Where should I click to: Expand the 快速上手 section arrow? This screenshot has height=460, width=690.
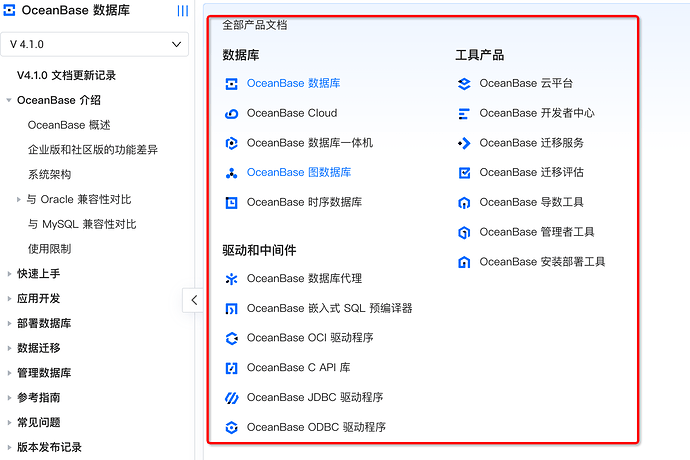[9, 274]
